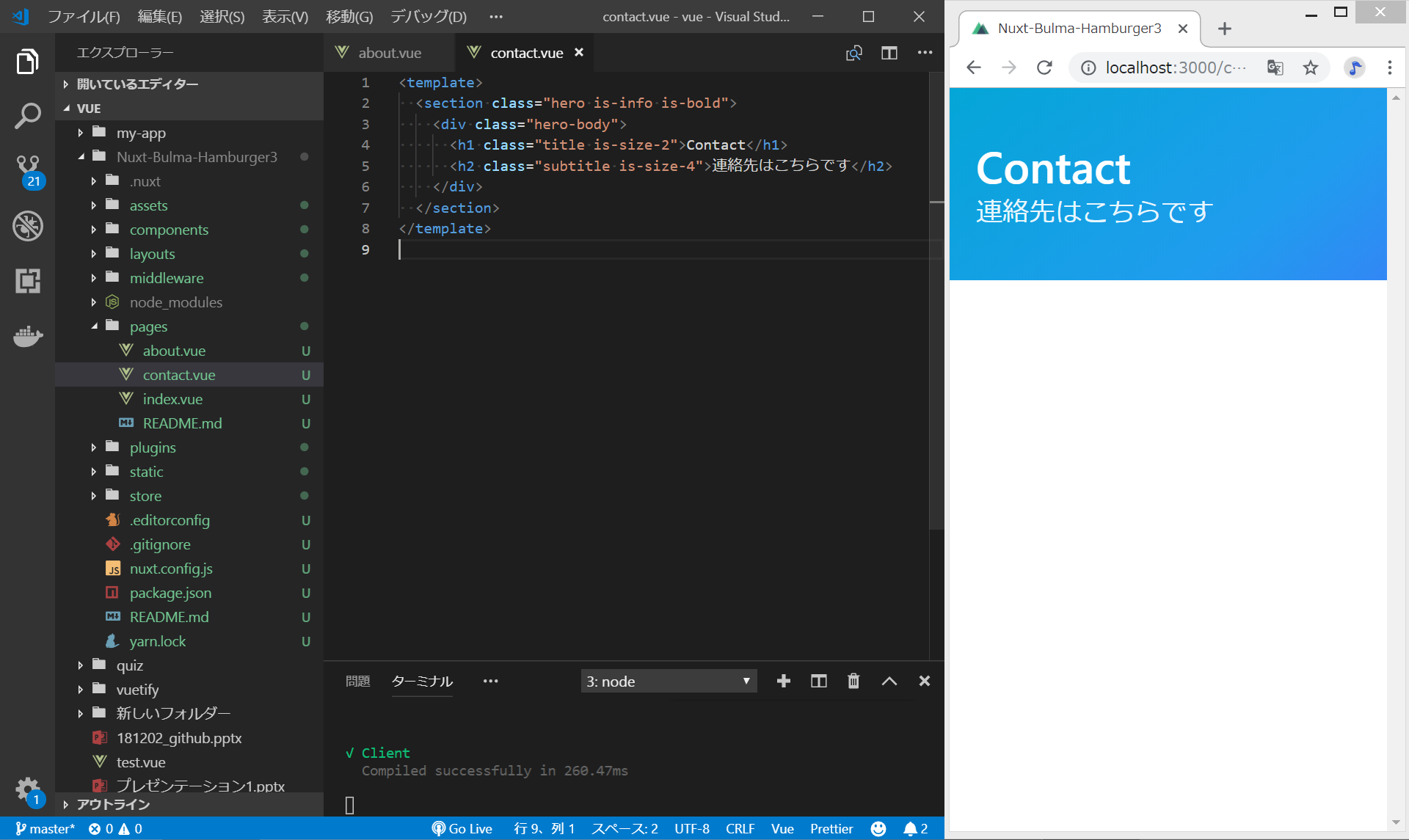Kill terminal with trash icon
The height and width of the screenshot is (840, 1409).
tap(853, 682)
